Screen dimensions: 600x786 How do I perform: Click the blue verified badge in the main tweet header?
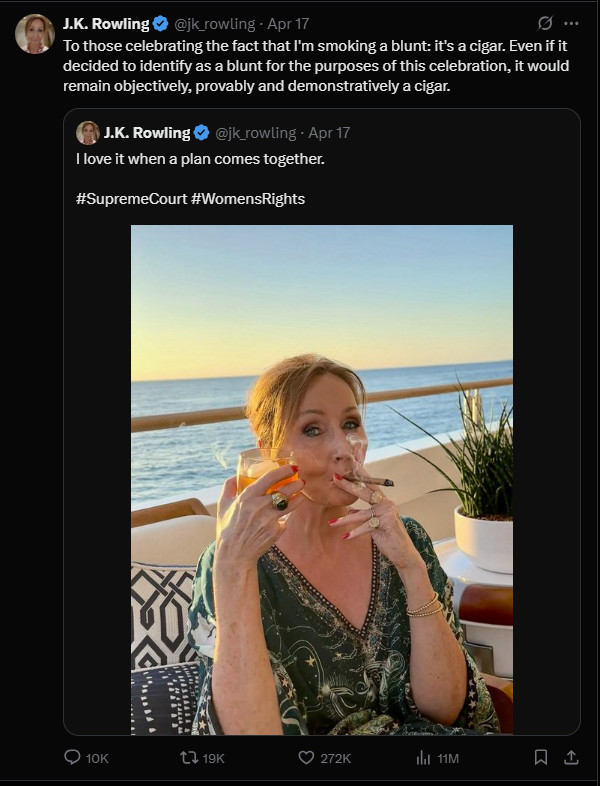tap(160, 24)
